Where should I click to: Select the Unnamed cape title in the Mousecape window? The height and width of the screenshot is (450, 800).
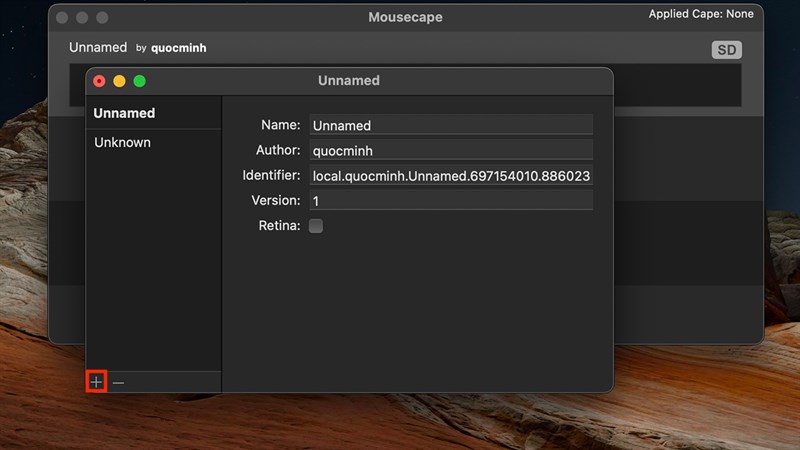(98, 47)
